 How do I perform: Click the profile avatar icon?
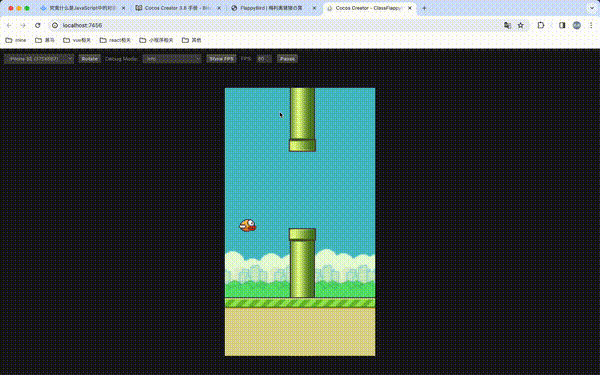[x=577, y=25]
